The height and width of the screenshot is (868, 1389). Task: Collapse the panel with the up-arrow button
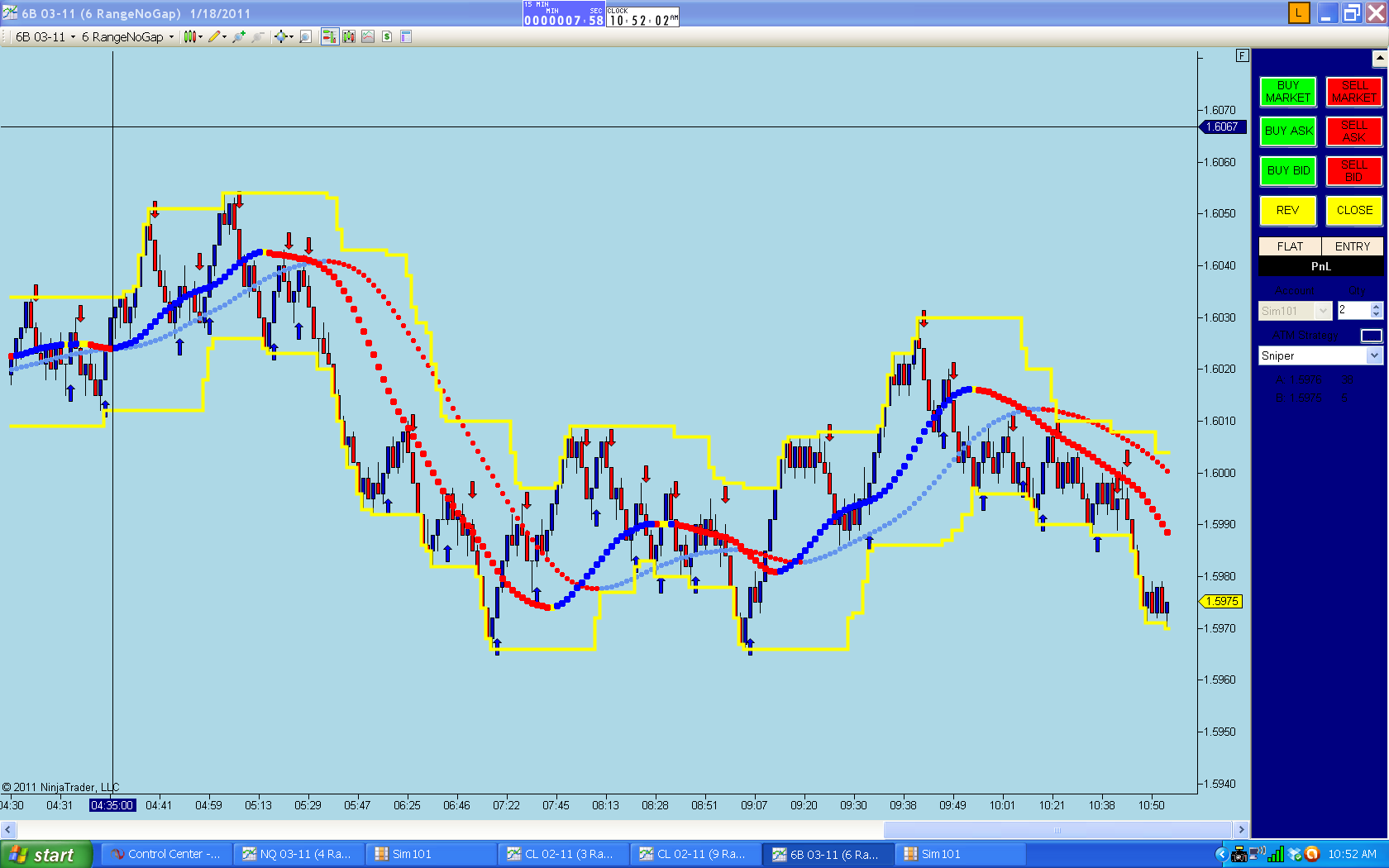(1380, 59)
